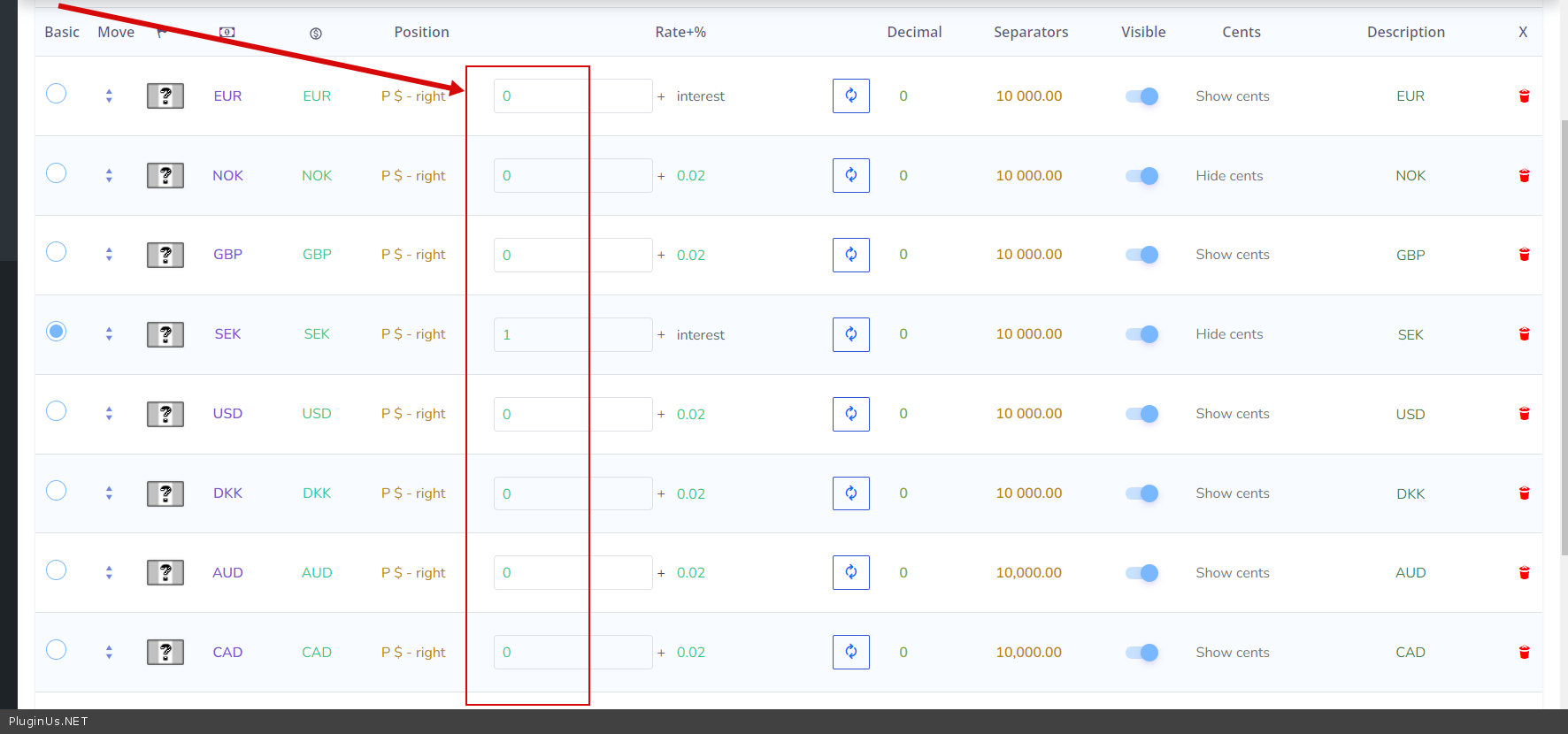Delete the NOK currency row

[x=1524, y=175]
